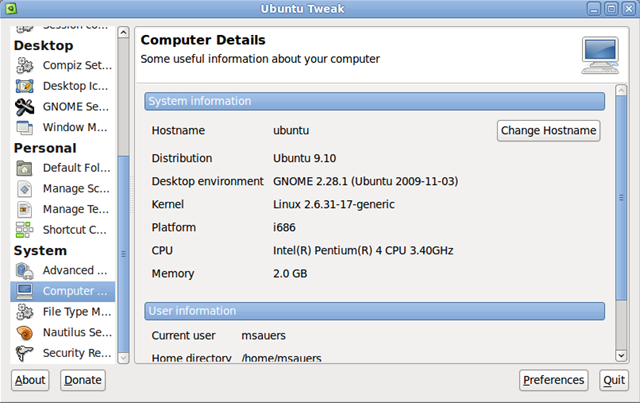Click the Donate button
640x403 pixels.
(83, 380)
